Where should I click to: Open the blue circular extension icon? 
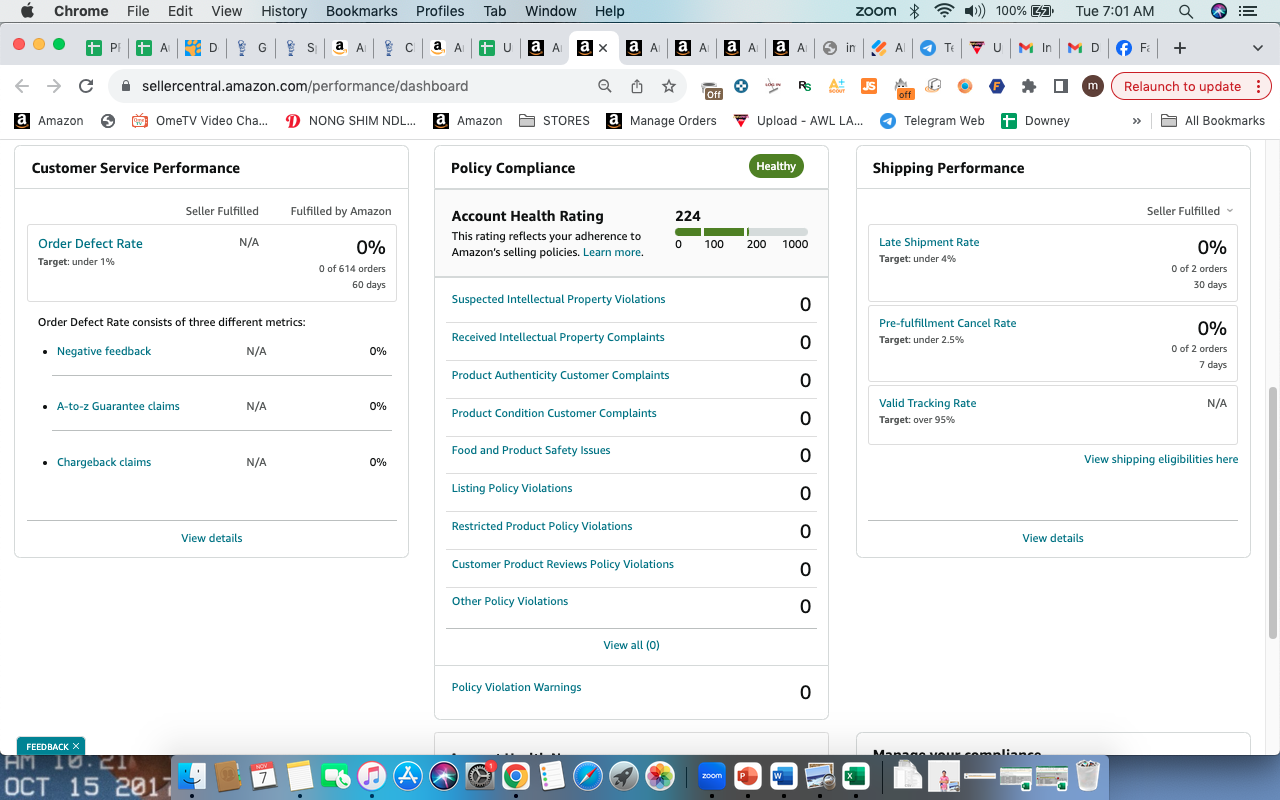tap(741, 86)
